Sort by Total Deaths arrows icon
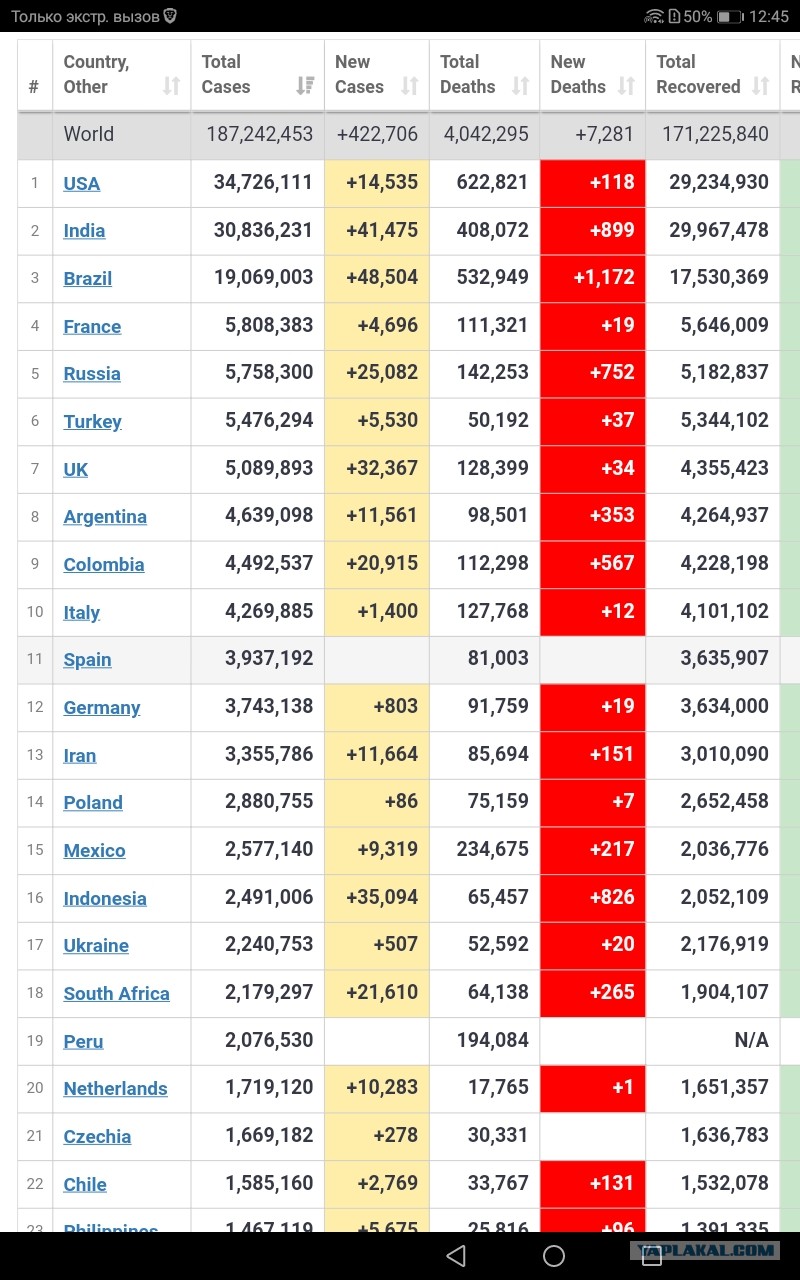The height and width of the screenshot is (1280, 800). point(520,86)
